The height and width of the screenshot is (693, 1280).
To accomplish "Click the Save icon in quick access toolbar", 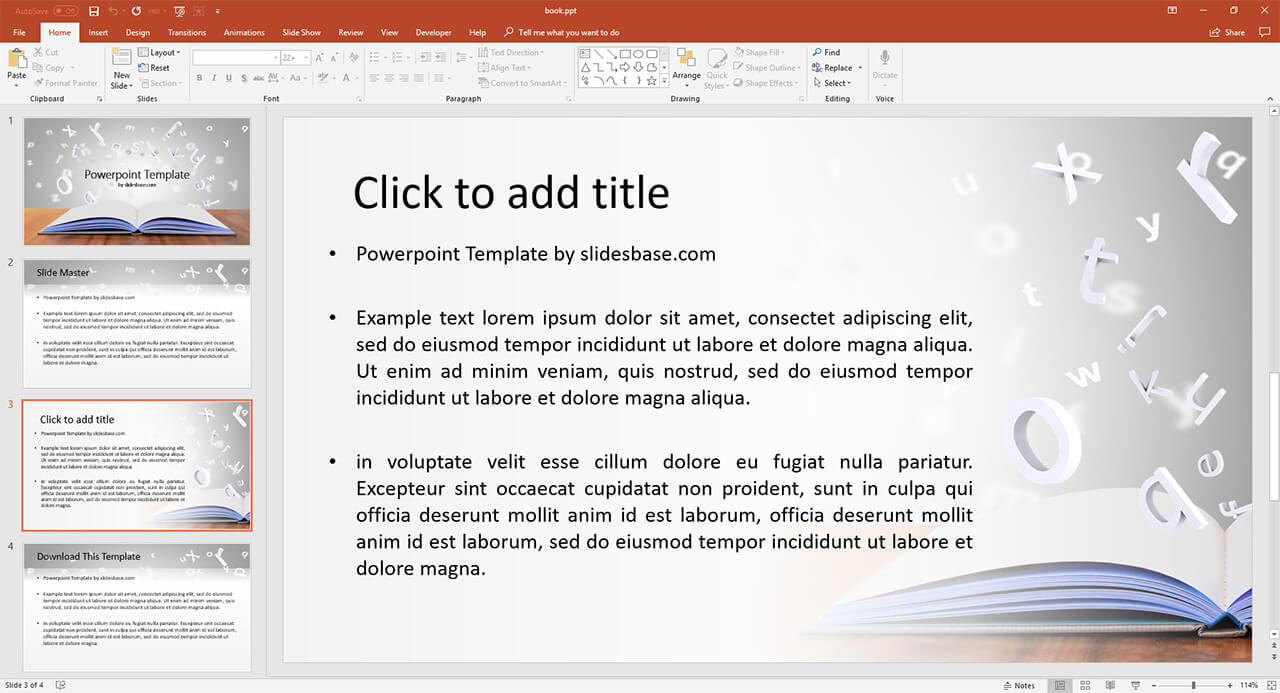I will [94, 10].
